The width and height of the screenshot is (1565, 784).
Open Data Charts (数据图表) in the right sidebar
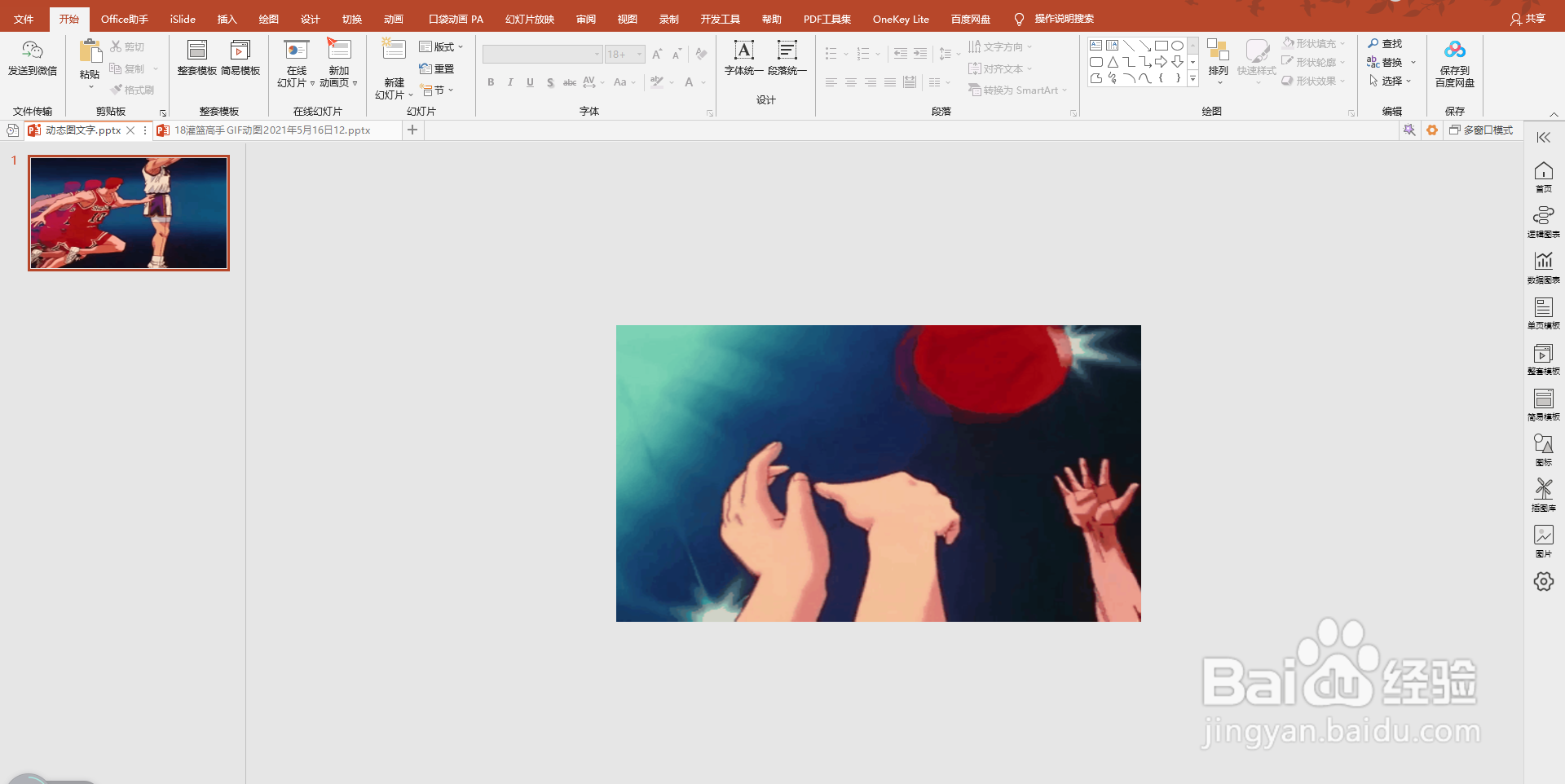click(1544, 267)
